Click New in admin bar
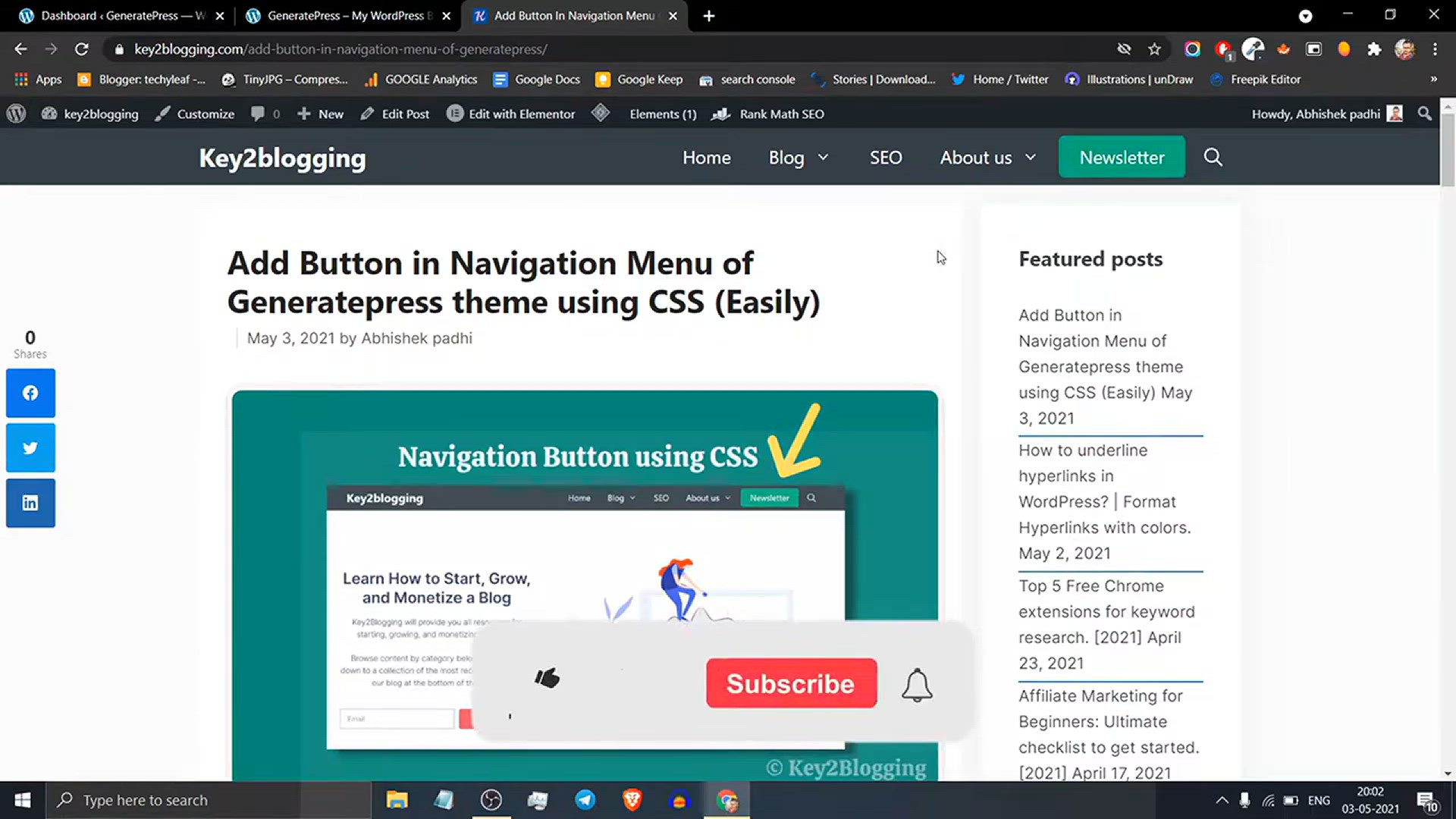Image resolution: width=1456 pixels, height=819 pixels. 320,114
